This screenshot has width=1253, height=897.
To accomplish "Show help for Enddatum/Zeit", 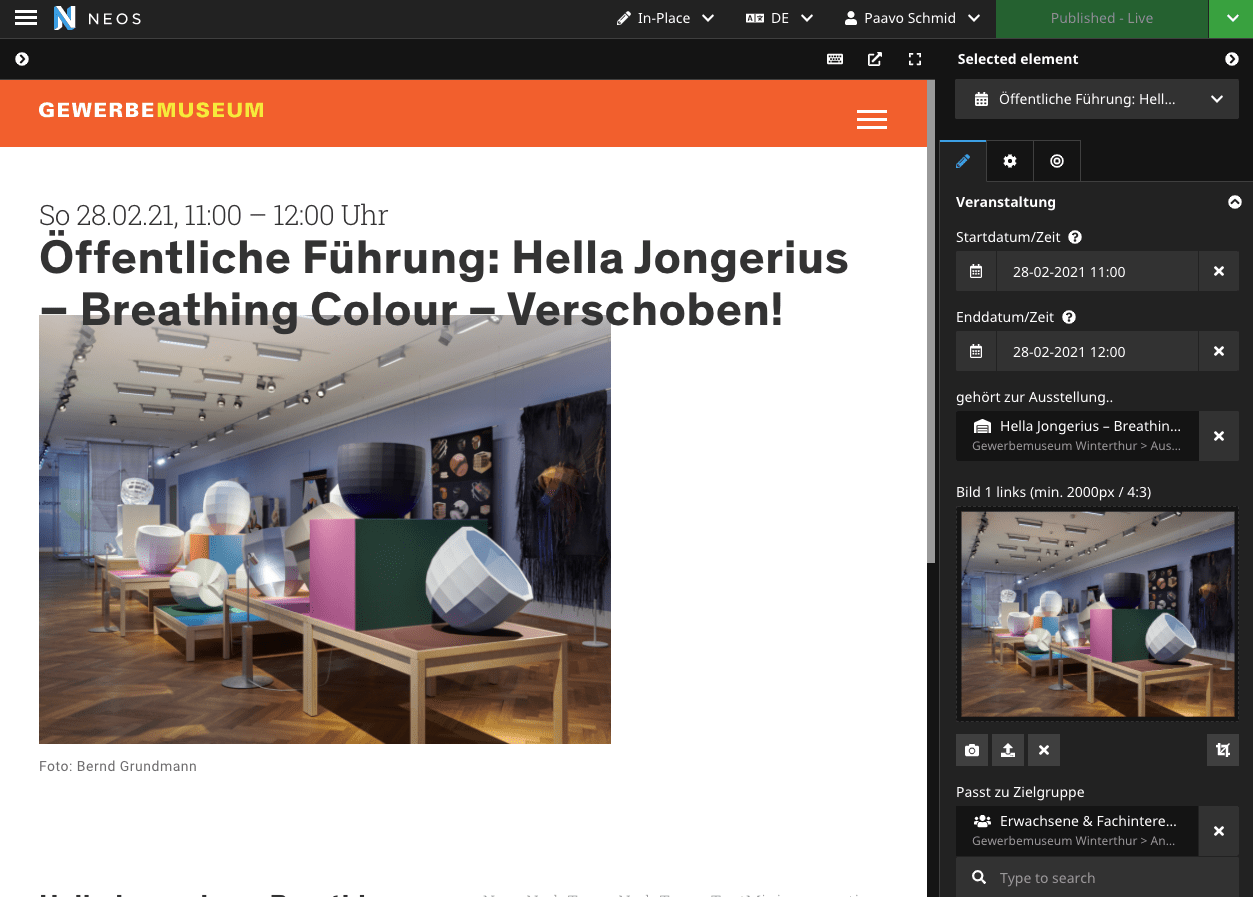I will tap(1069, 318).
